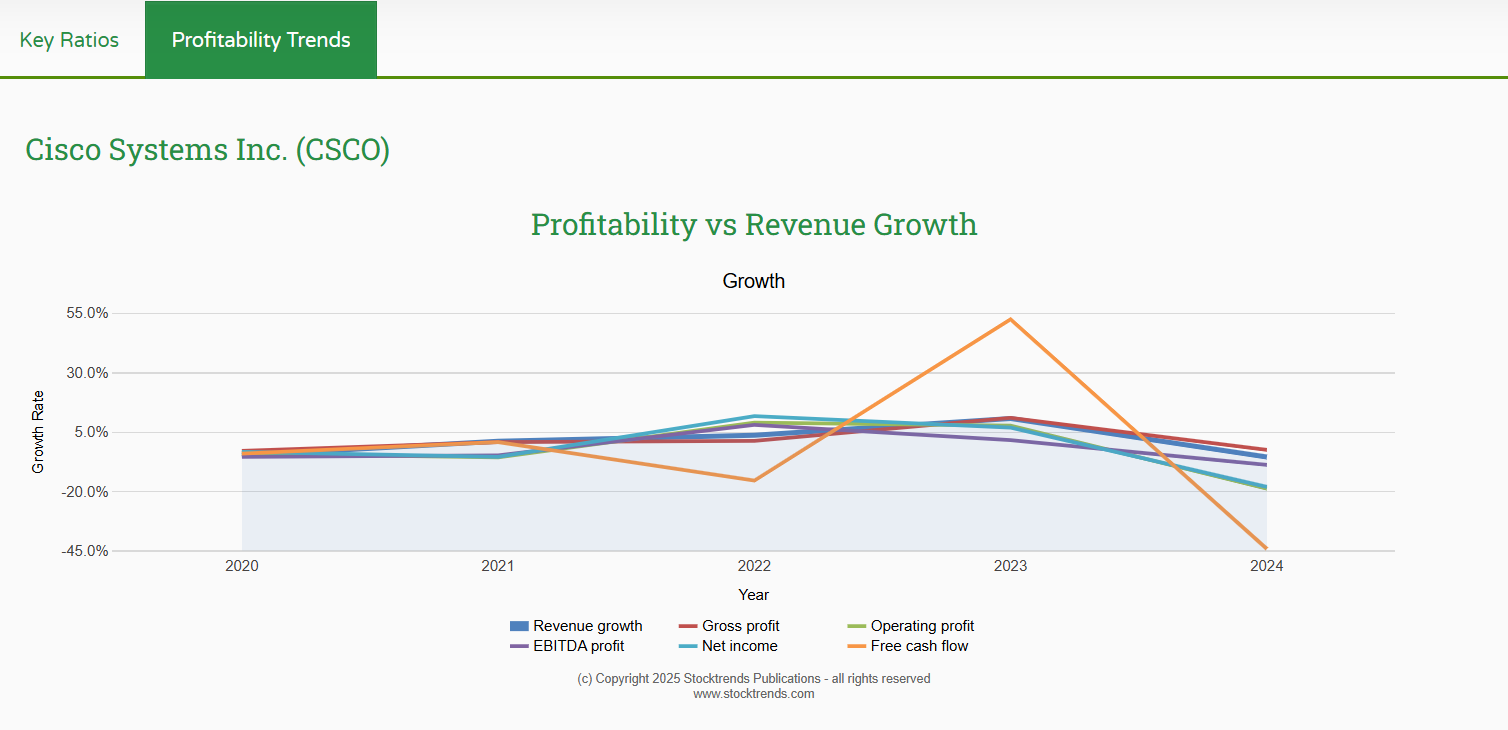Toggle Operating profit legend label

922,626
